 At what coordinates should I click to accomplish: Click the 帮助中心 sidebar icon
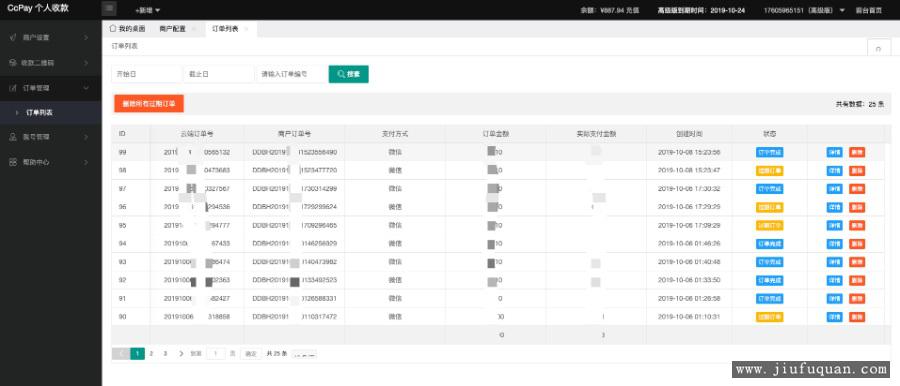click(13, 162)
